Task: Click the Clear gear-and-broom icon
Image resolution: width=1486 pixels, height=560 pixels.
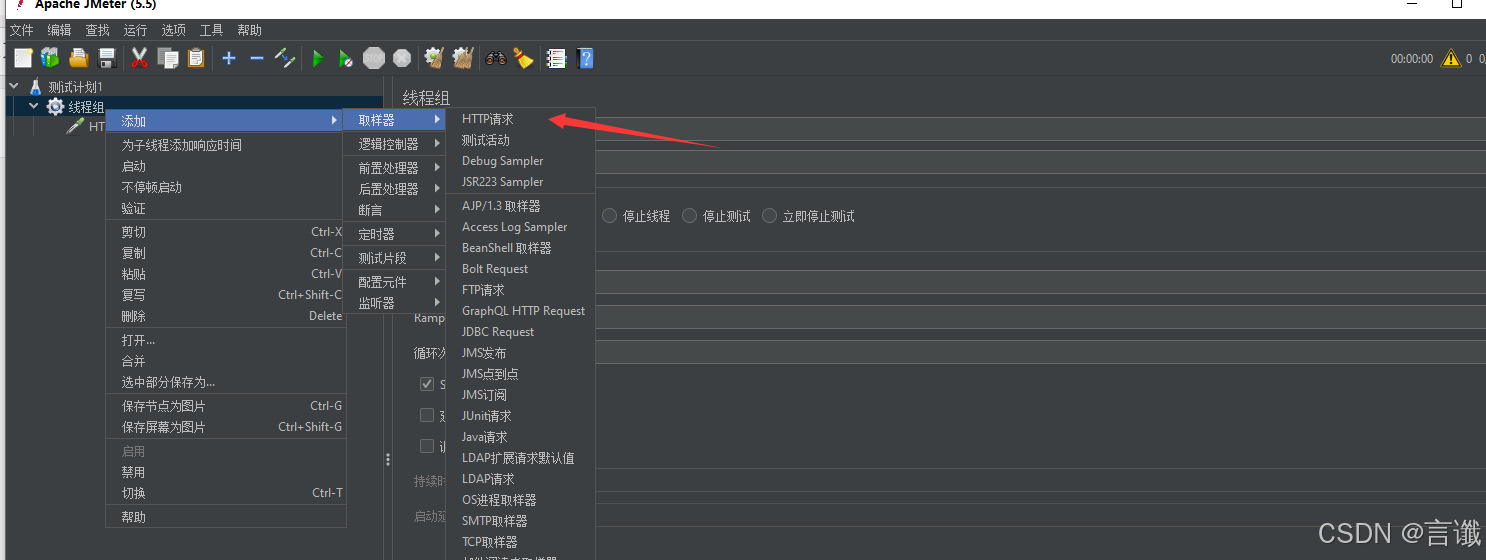Action: click(434, 58)
